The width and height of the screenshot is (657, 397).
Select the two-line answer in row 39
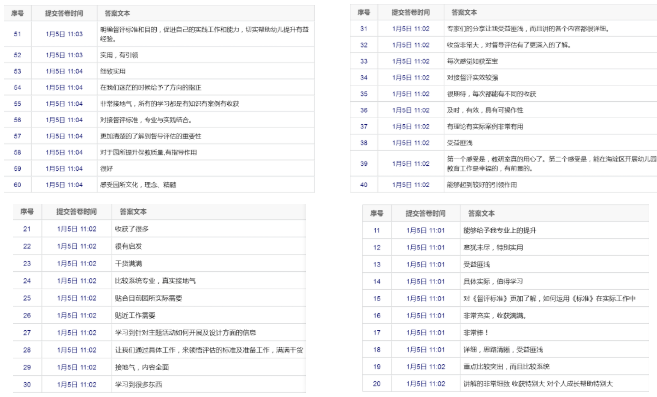coord(551,163)
